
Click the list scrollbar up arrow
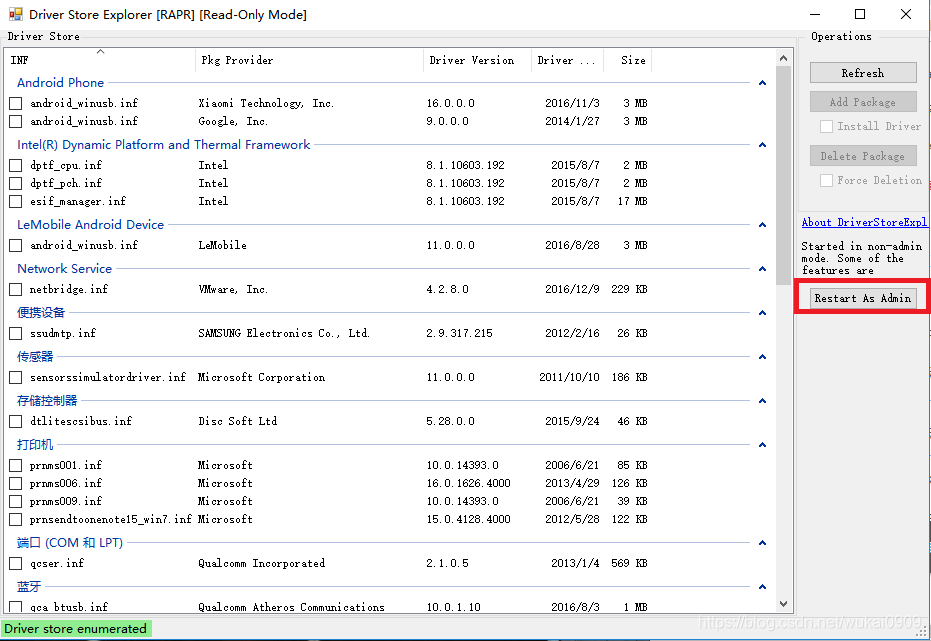783,58
